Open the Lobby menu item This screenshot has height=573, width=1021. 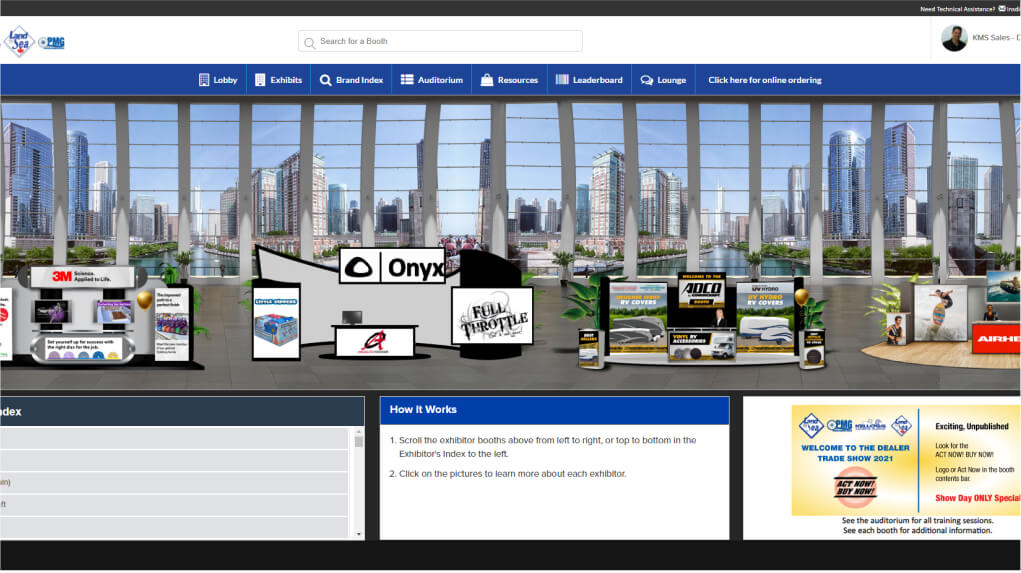pos(217,80)
